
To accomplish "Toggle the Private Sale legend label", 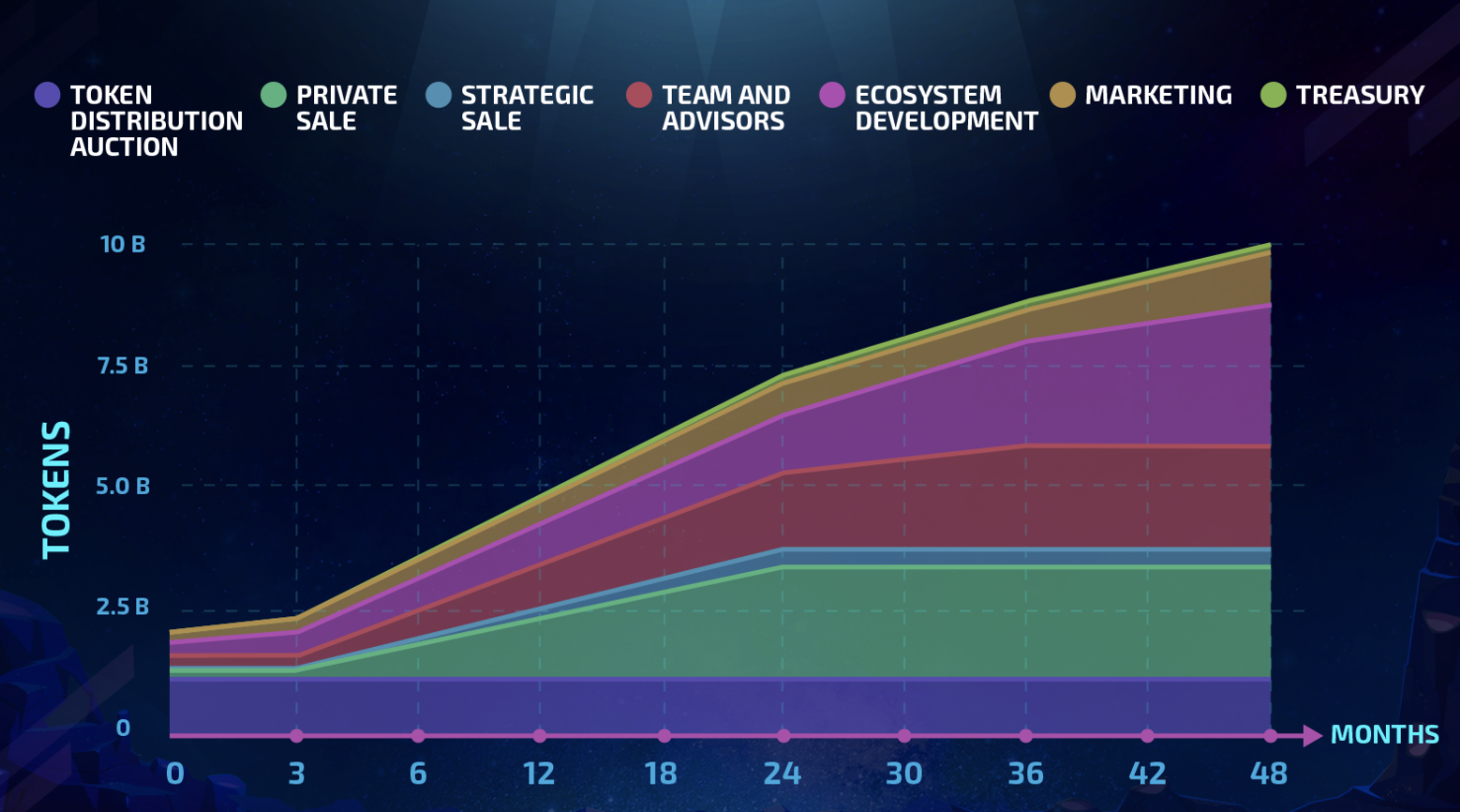I will pos(347,108).
